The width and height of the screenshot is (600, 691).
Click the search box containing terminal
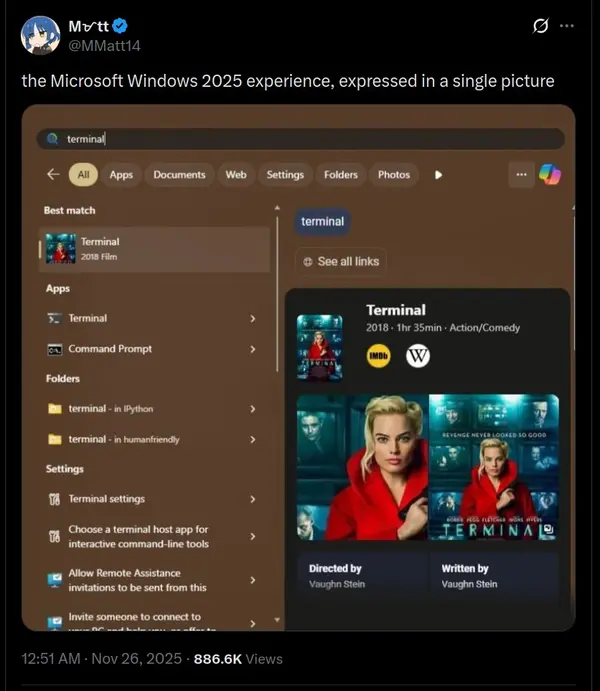(300, 139)
